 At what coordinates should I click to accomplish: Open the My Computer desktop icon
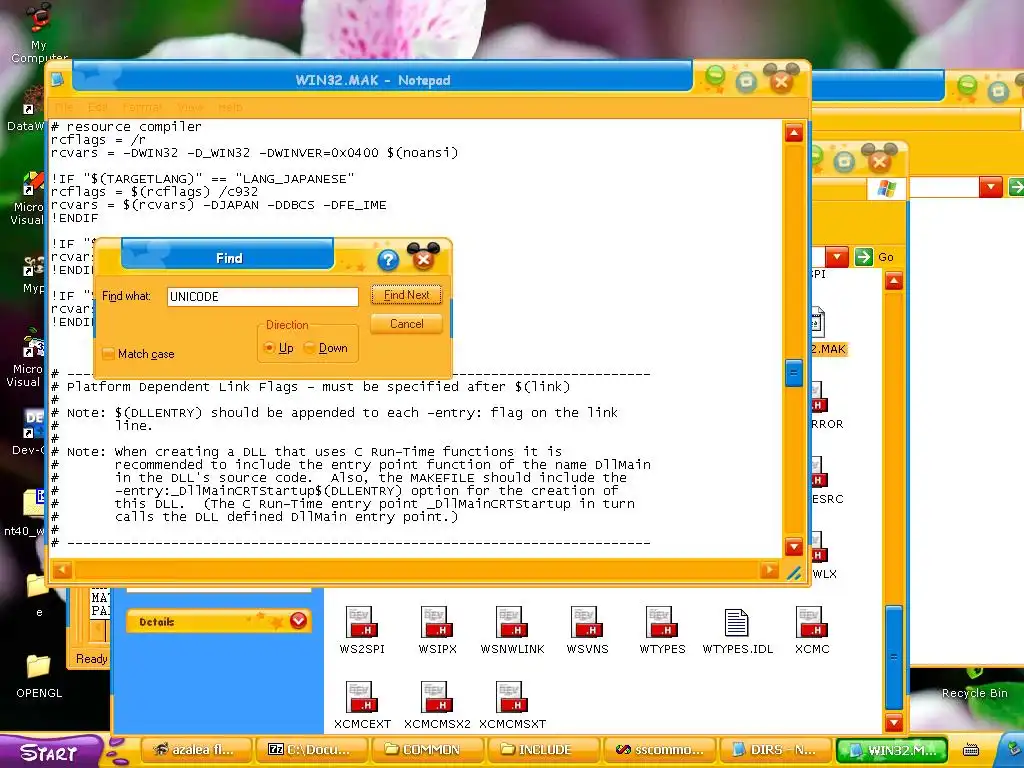(x=39, y=33)
